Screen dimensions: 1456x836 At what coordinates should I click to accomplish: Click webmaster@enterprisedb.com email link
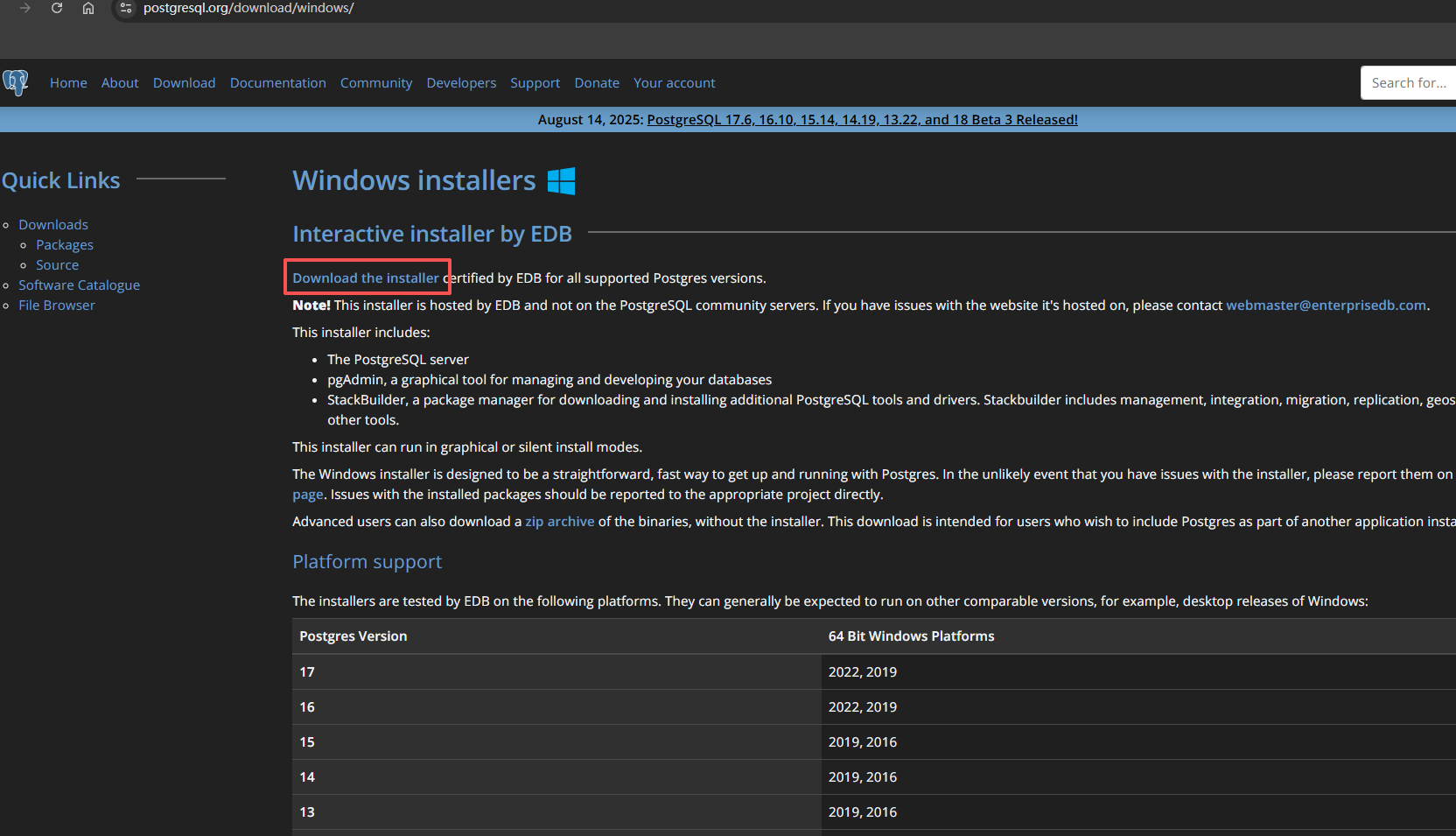click(x=1326, y=306)
